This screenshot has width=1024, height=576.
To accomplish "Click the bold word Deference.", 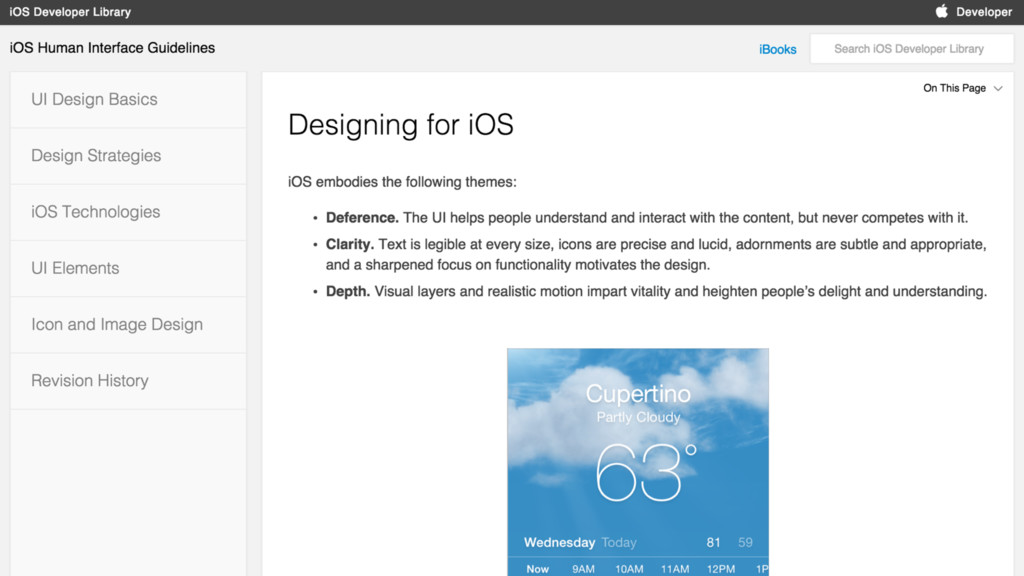I will tap(362, 217).
